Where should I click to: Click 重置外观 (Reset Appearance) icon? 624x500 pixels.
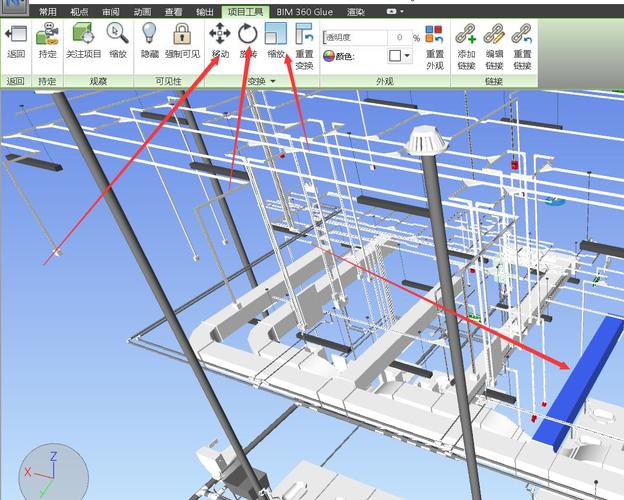[x=434, y=34]
